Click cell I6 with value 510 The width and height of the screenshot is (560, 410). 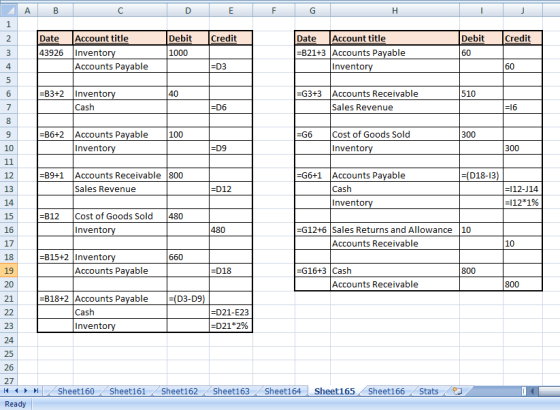[x=481, y=94]
